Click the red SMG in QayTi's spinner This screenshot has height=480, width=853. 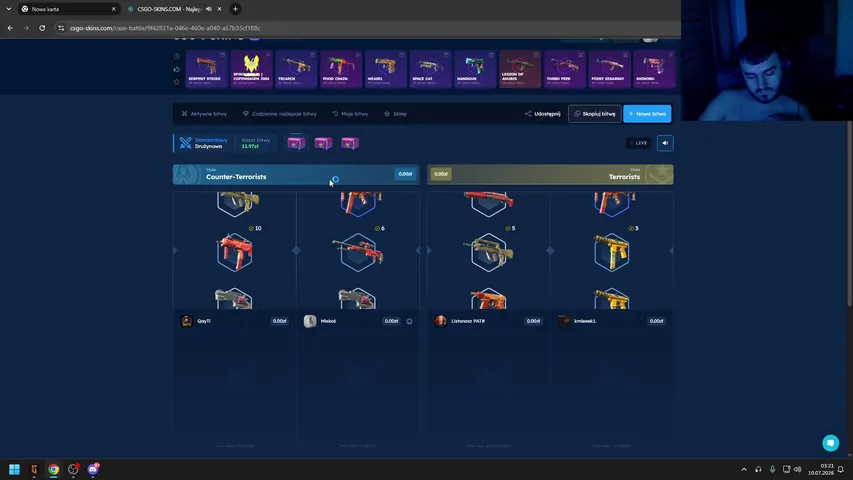pos(234,252)
